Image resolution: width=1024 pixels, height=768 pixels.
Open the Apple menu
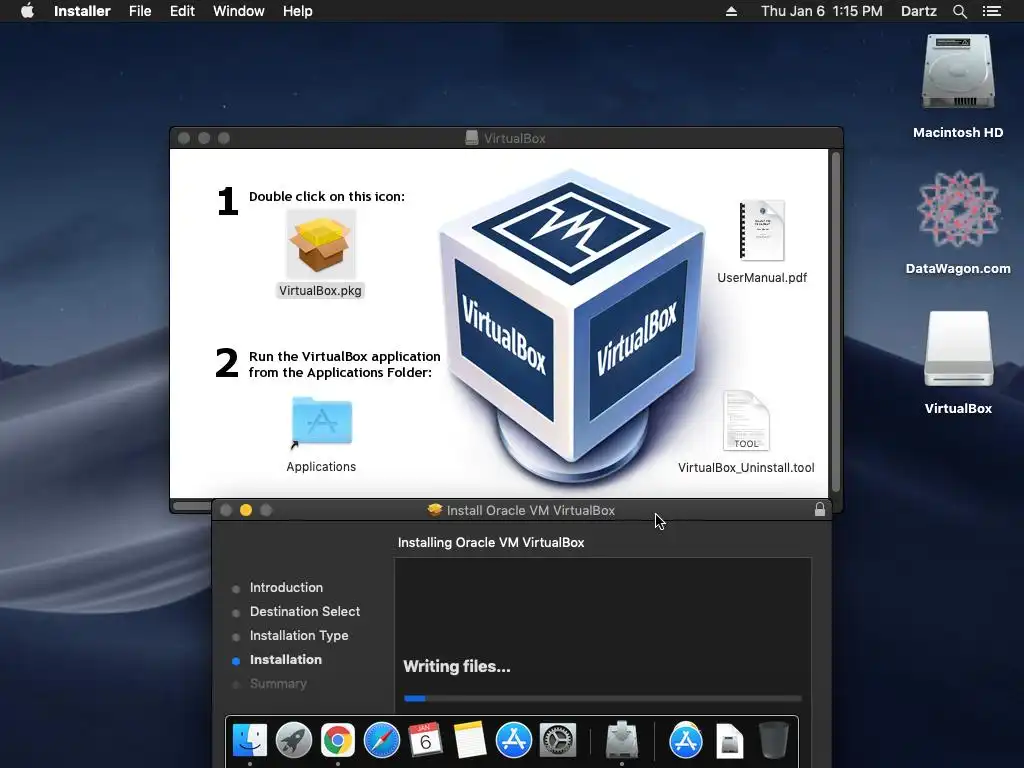click(x=27, y=11)
